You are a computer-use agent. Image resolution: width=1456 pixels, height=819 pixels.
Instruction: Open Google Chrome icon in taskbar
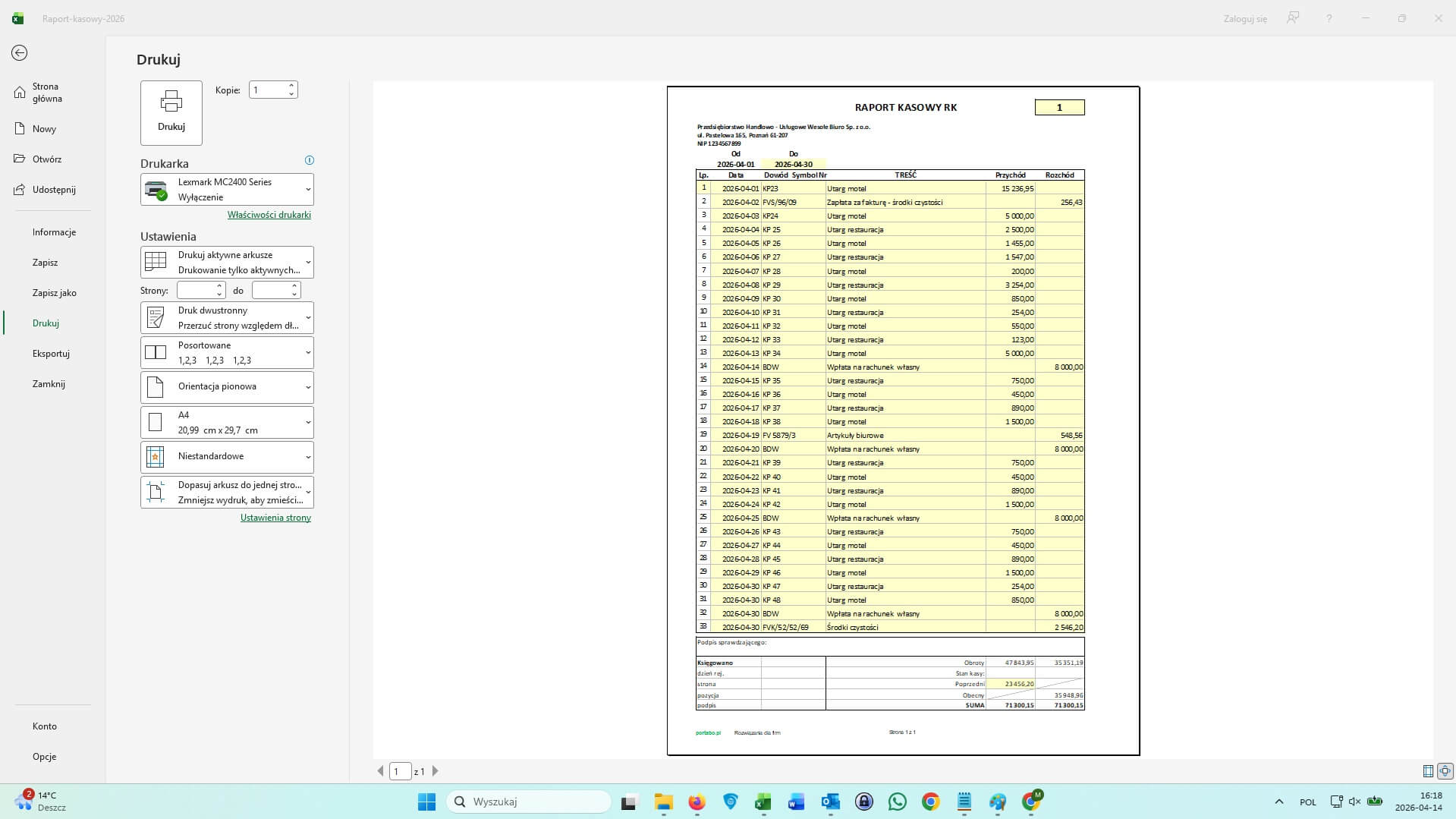click(931, 802)
